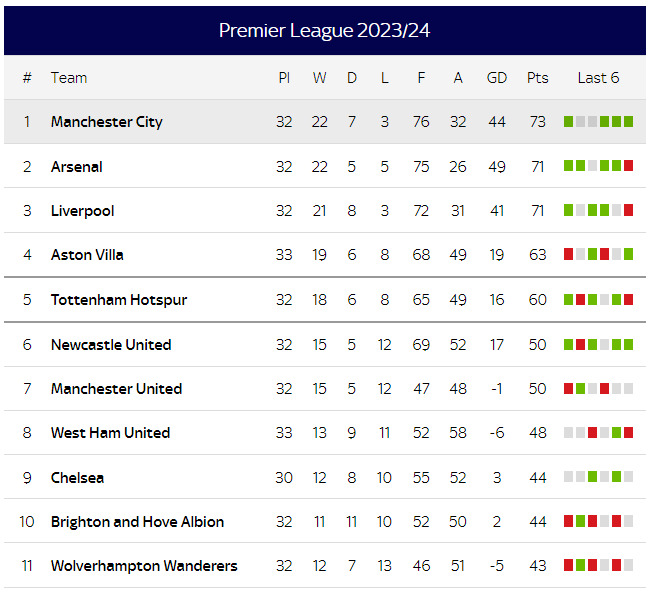Screen dimensions: 652x595
Task: Click the red loss square in Liverpool's form
Action: tap(628, 210)
